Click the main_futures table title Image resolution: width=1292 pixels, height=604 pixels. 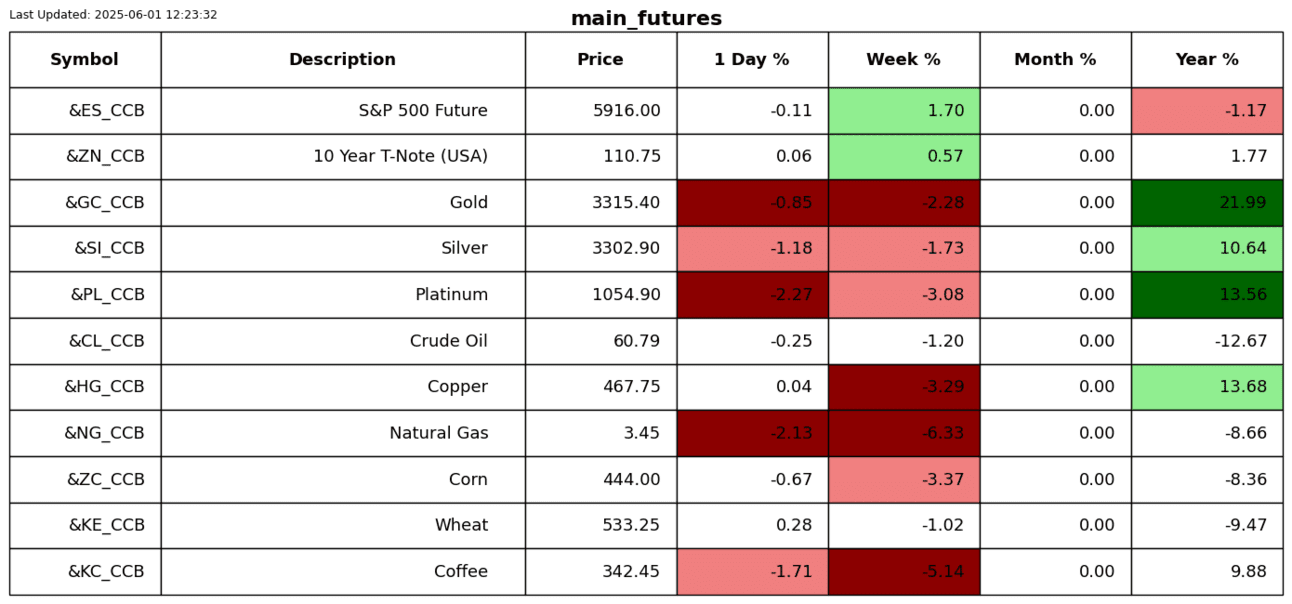pos(646,18)
